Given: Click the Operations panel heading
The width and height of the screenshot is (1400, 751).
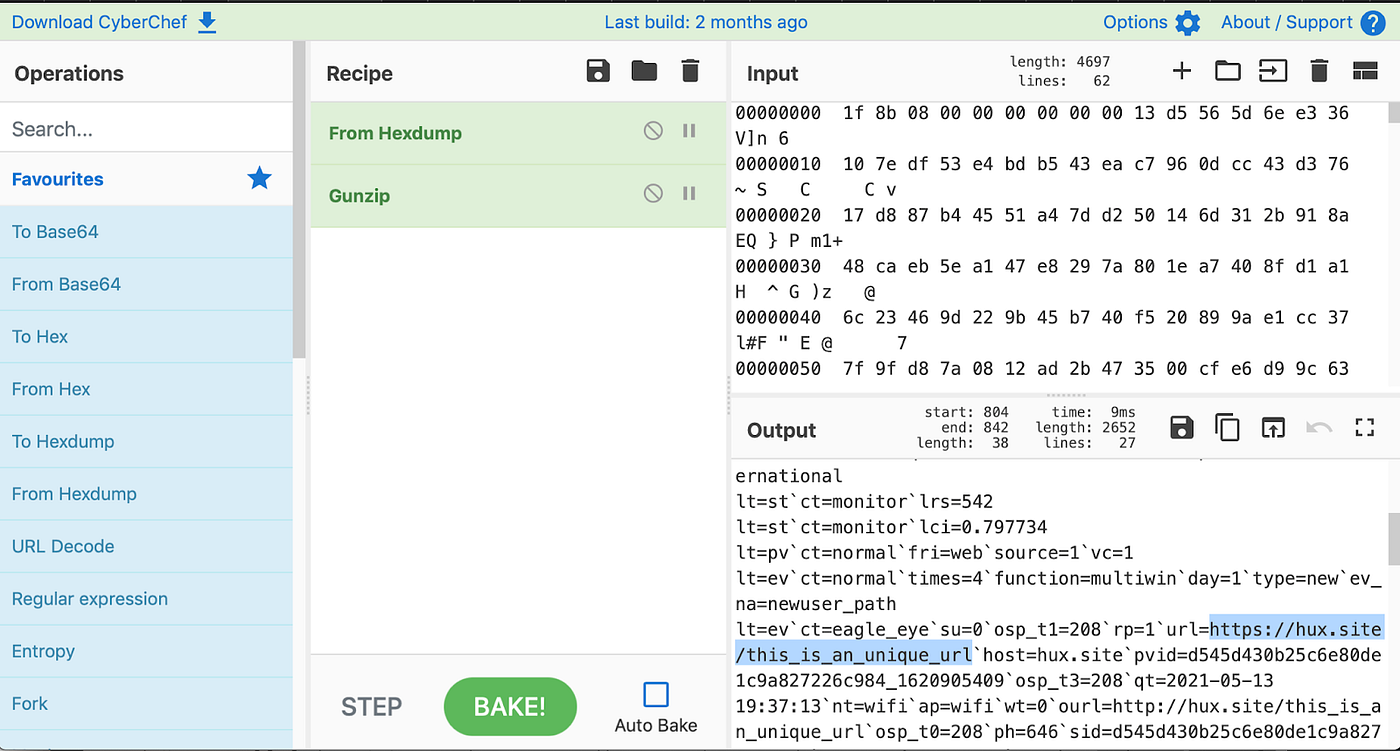Looking at the screenshot, I should pyautogui.click(x=69, y=73).
